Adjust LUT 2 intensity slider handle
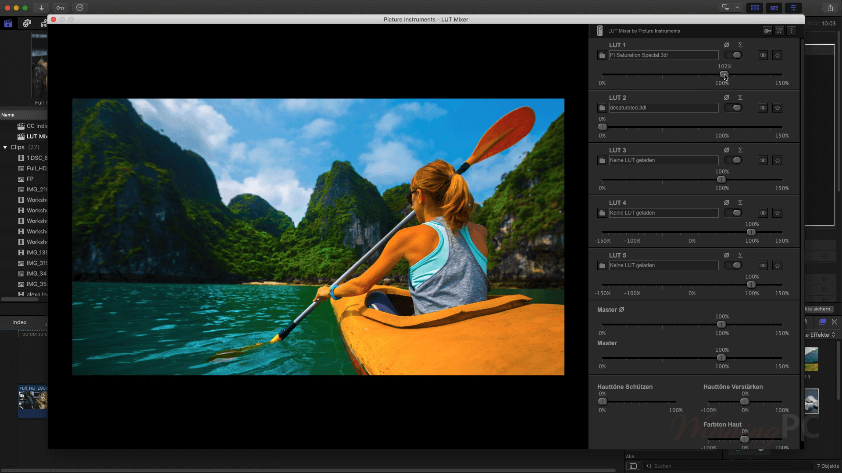This screenshot has width=842, height=473. click(x=603, y=127)
